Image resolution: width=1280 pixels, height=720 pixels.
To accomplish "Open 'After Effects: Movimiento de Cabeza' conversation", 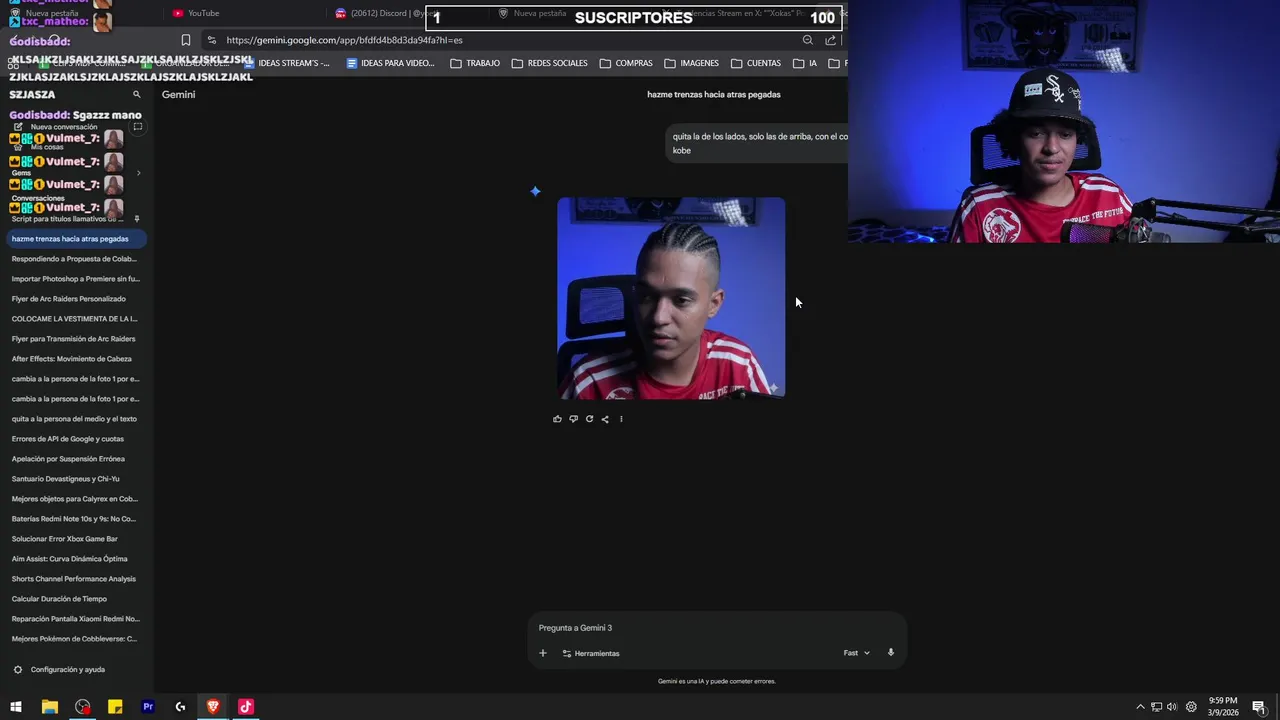I will pos(72,359).
